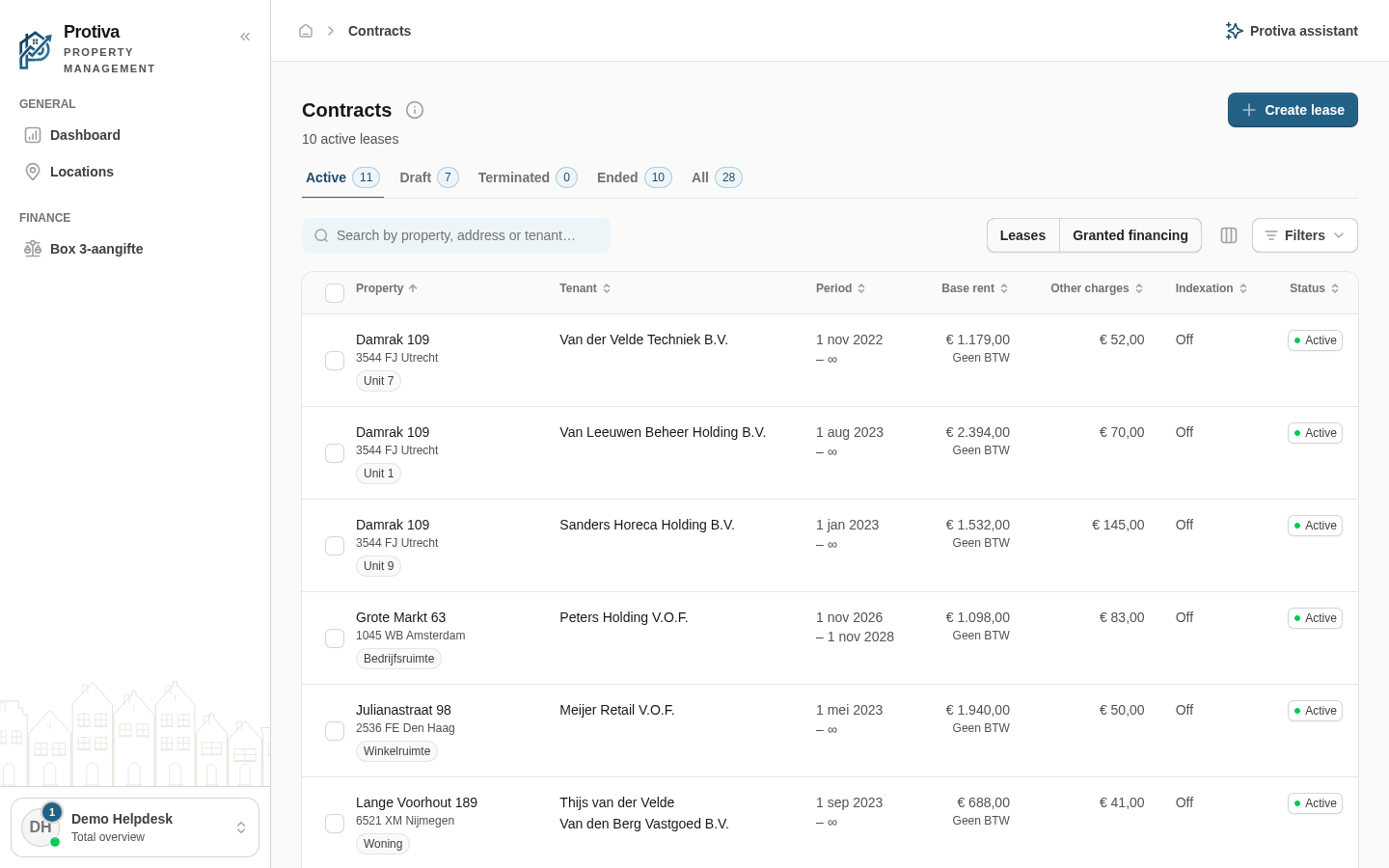Open the Contracts info icon
Viewport: 1389px width, 868px height.
(415, 110)
